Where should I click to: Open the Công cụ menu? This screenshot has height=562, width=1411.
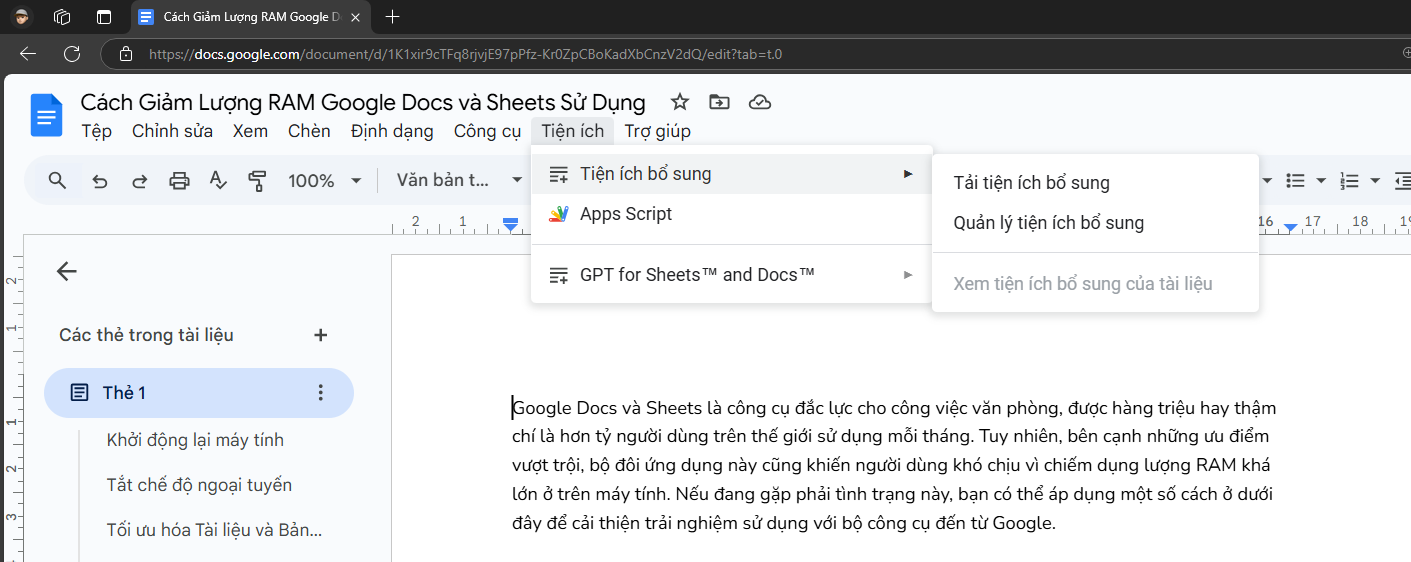click(487, 131)
